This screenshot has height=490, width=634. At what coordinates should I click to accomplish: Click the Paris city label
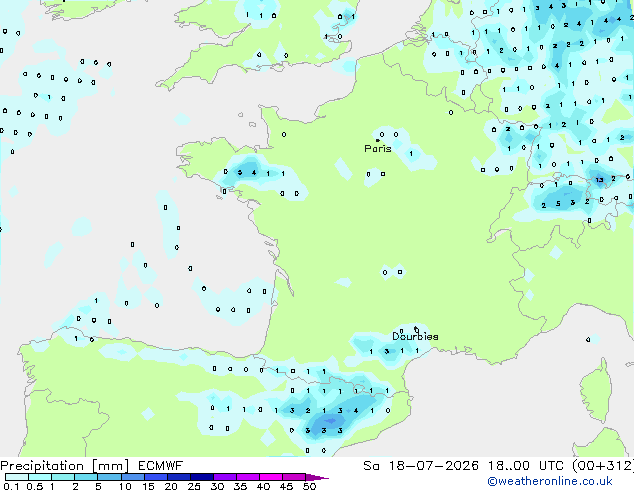pos(378,149)
